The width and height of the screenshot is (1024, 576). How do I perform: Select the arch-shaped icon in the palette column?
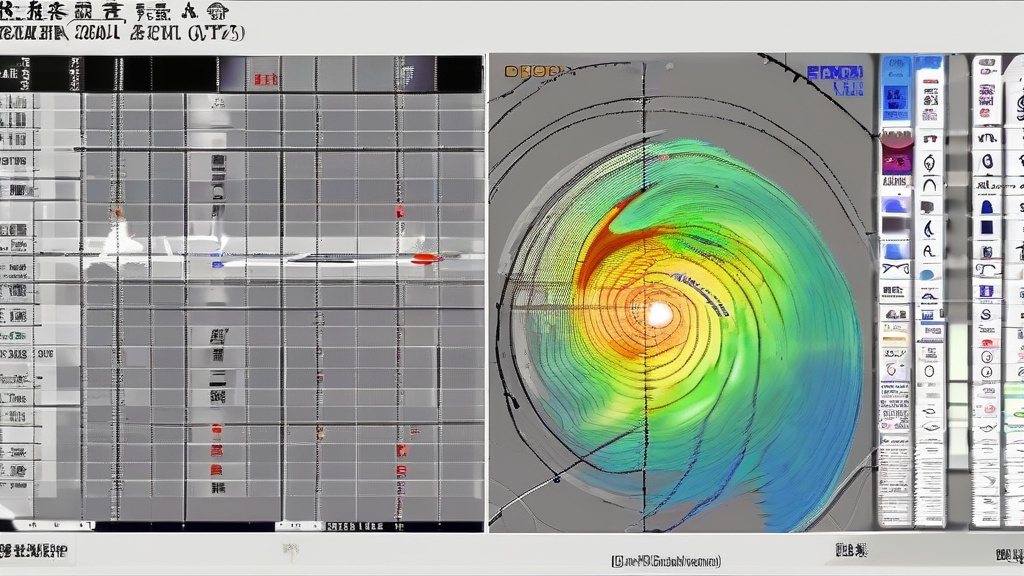[930, 184]
